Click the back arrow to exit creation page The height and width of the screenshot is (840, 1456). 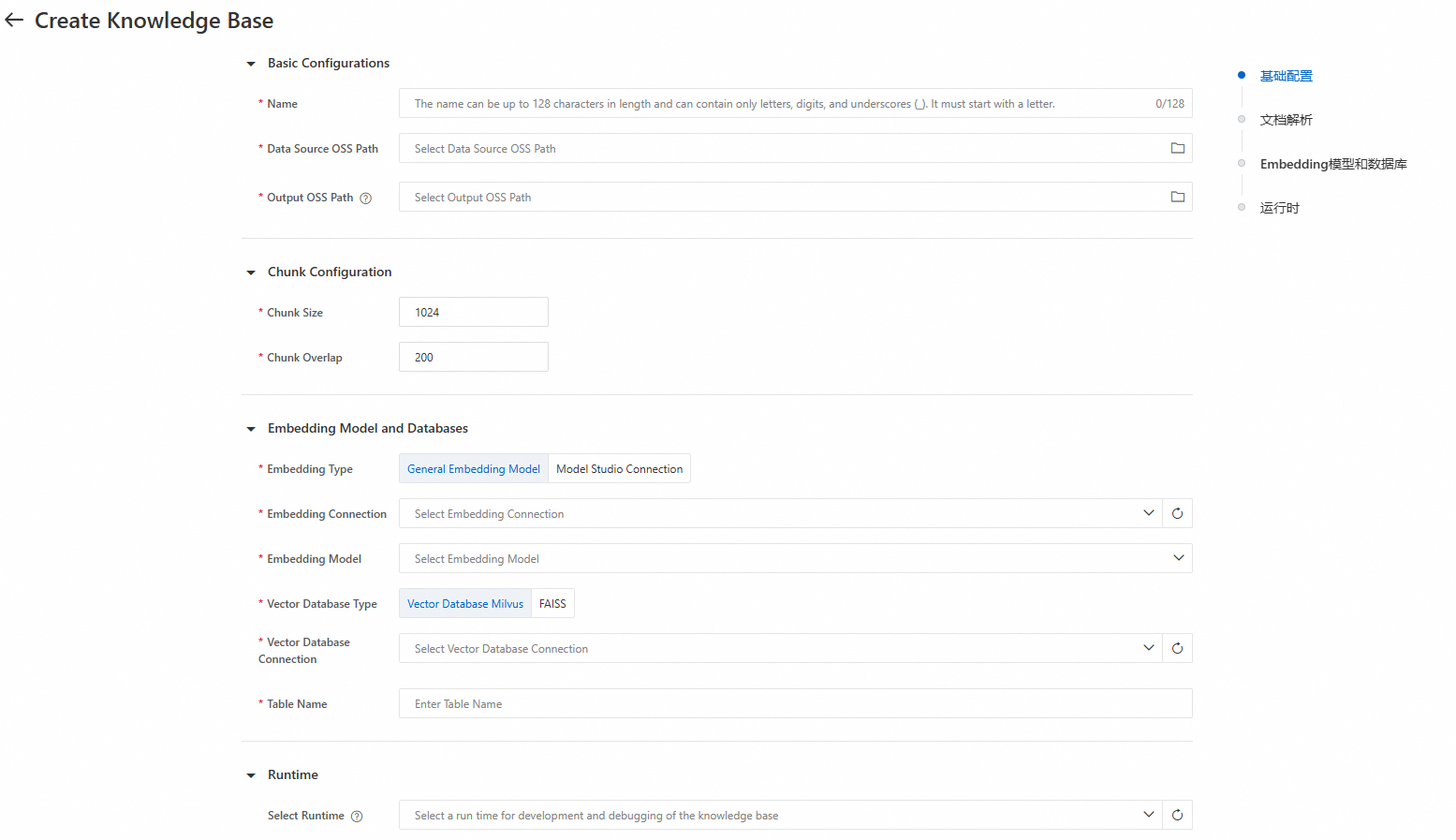pos(14,20)
